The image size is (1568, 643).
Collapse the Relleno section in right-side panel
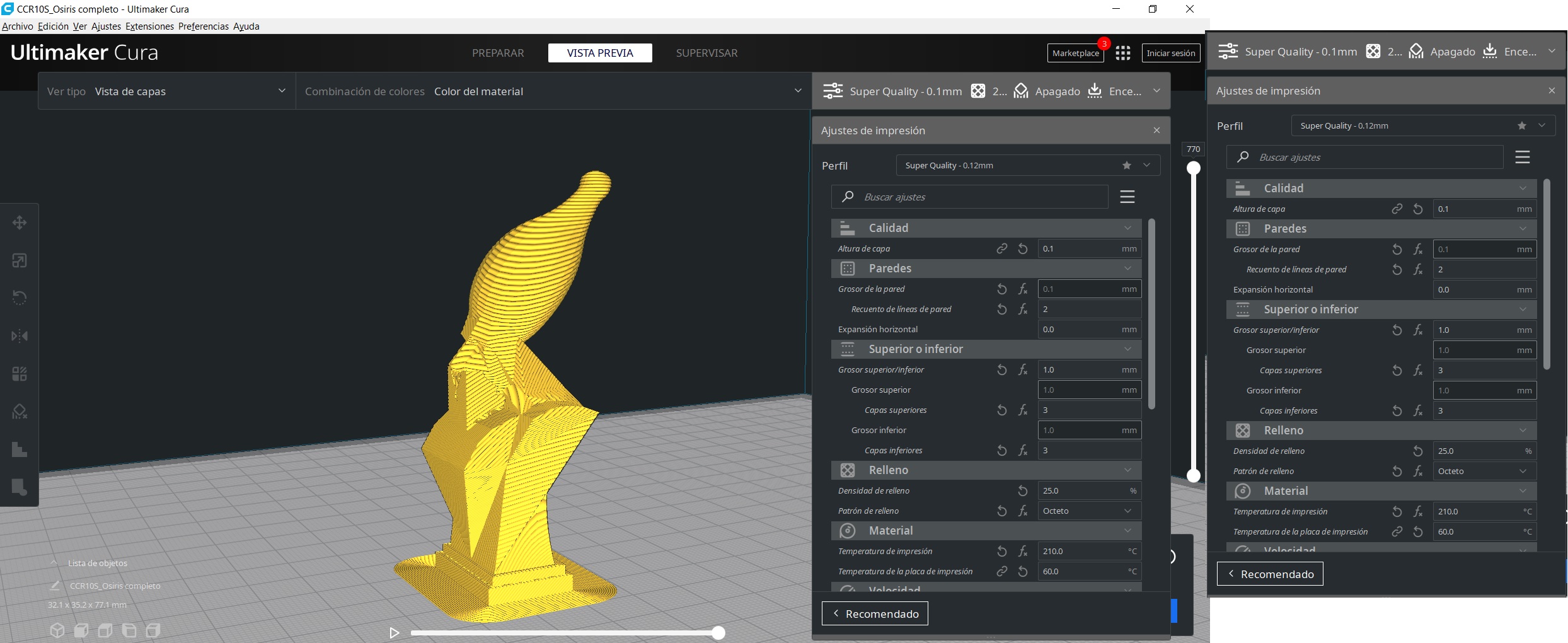[1381, 431]
